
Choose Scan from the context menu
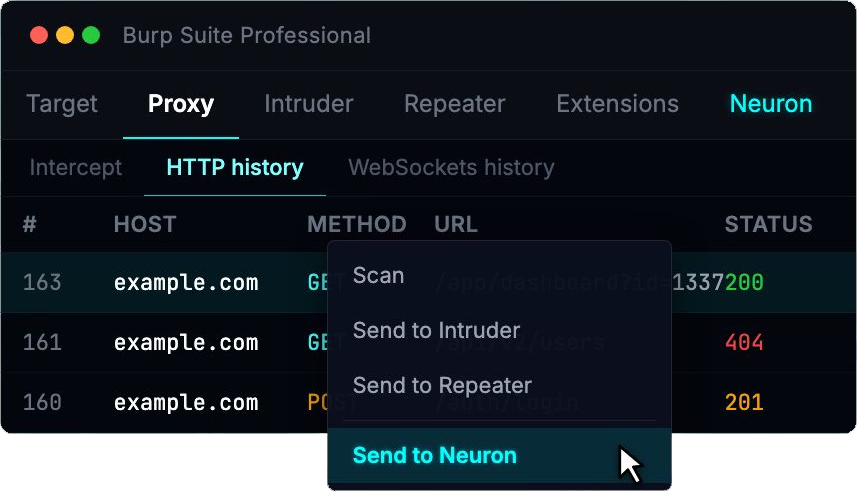point(378,276)
